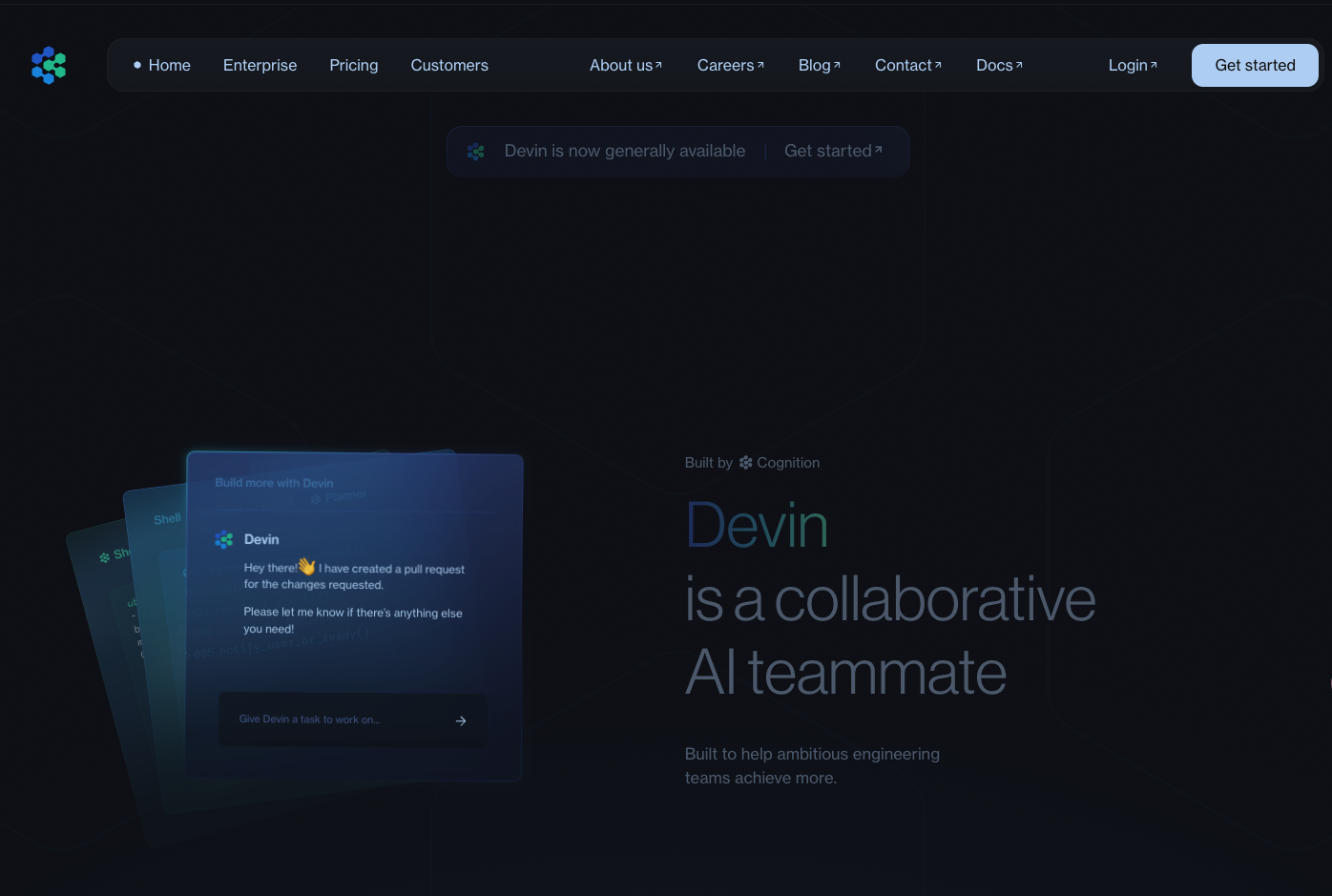Click the large 'Devin' gradient heading
The image size is (1332, 896).
coord(757,526)
